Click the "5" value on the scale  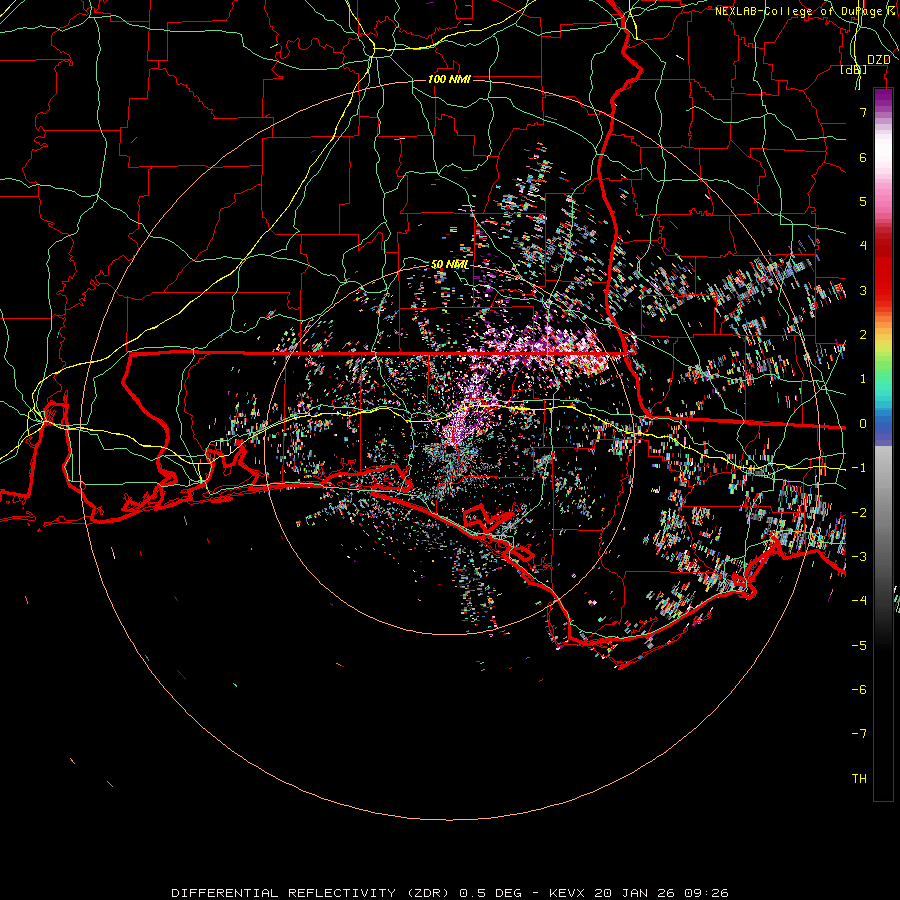(x=863, y=201)
